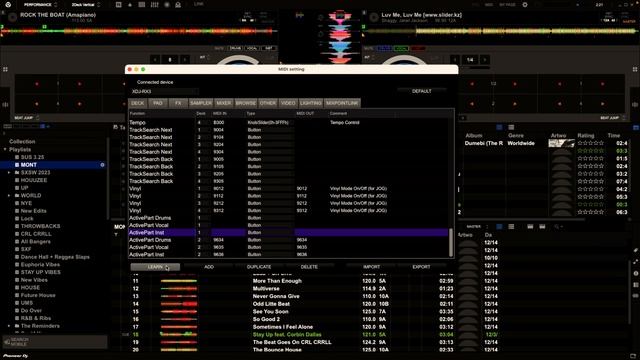Screen dimensions: 640x360
Task: Toggle deck 1 VOCAL active part button
Action: tap(252, 48)
